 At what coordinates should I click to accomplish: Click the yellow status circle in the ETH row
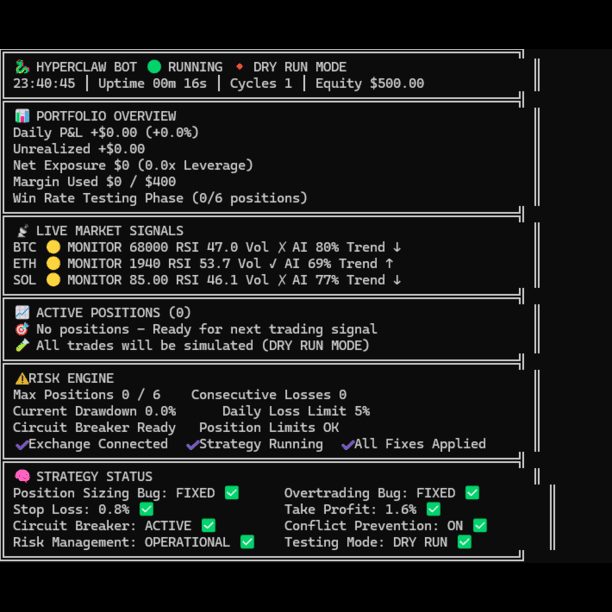[53, 263]
